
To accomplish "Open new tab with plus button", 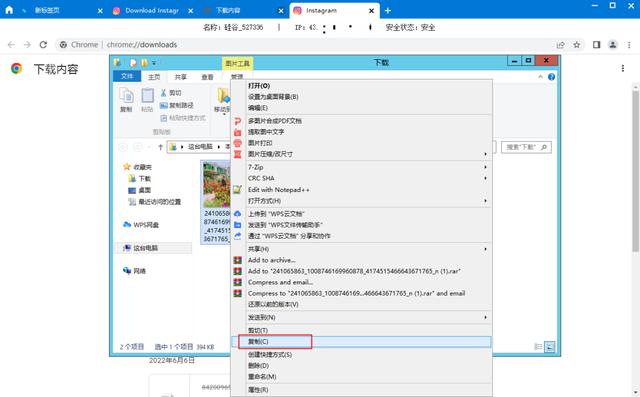I will click(388, 11).
